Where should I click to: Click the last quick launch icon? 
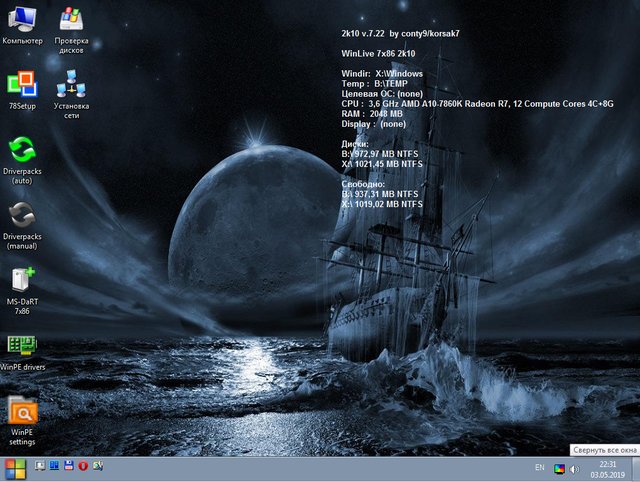coord(96,467)
